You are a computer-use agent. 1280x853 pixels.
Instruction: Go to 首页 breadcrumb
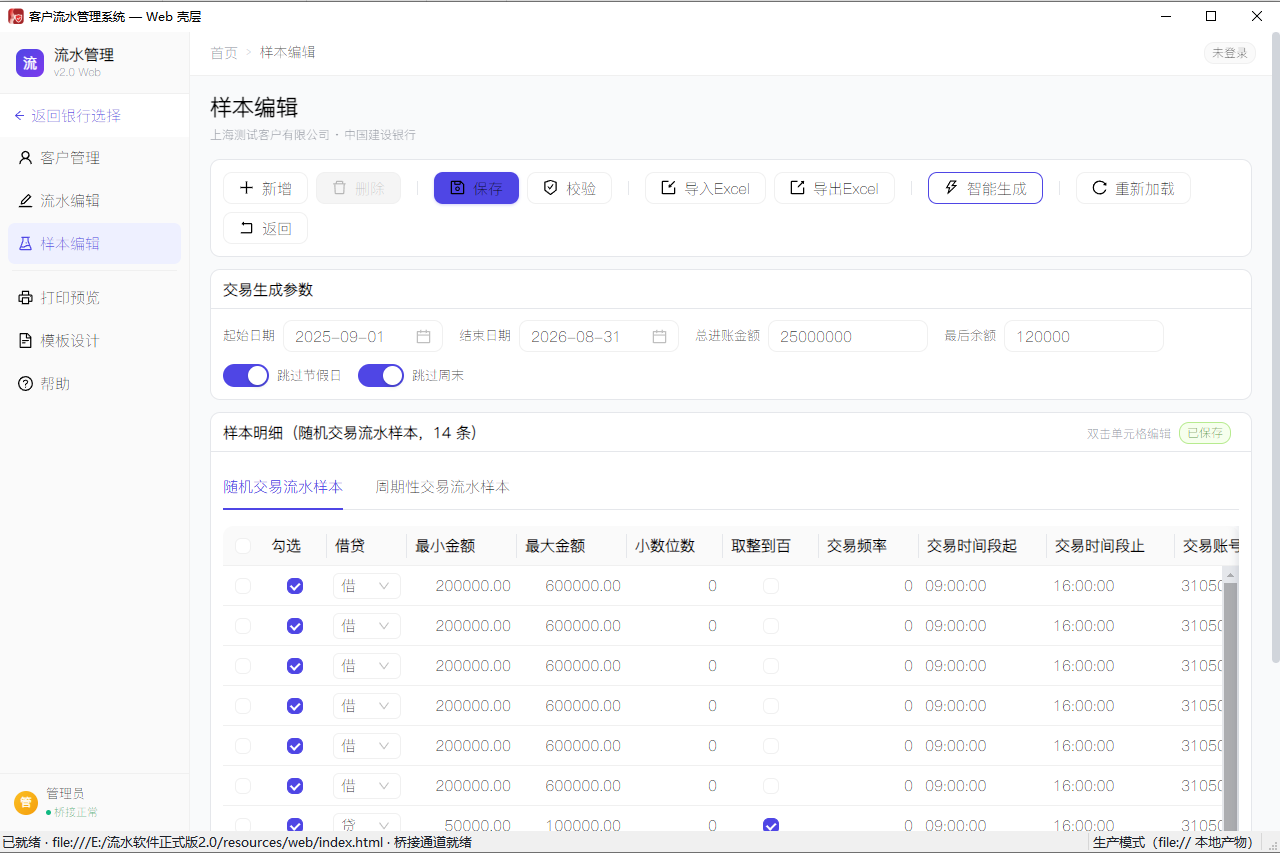tap(224, 53)
